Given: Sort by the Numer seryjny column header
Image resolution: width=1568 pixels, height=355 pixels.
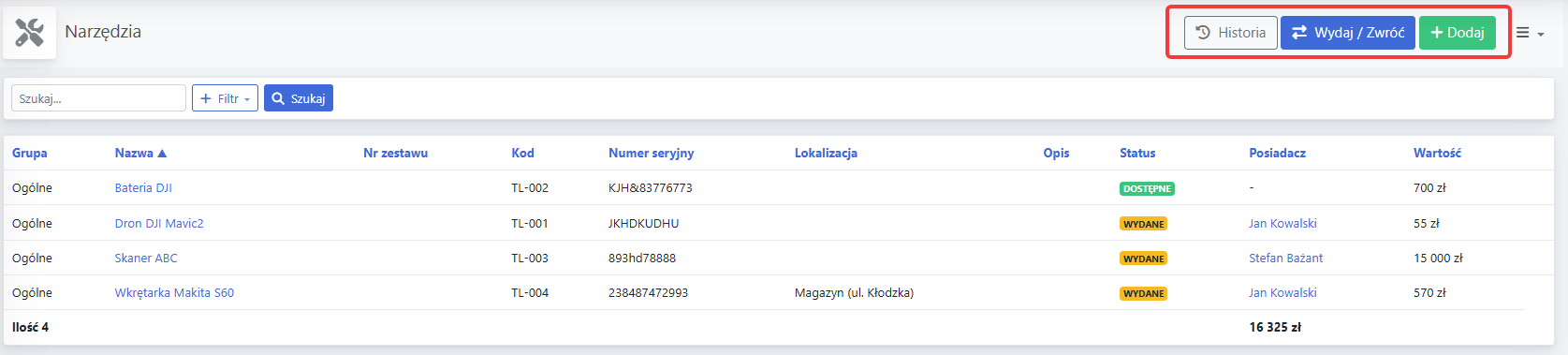Looking at the screenshot, I should point(651,153).
